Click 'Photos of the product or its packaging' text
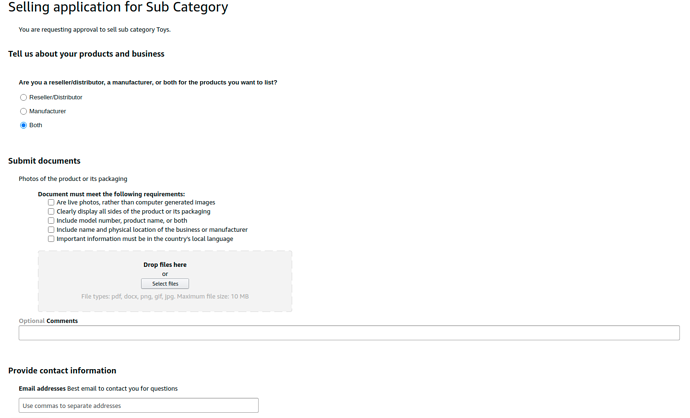 pos(73,179)
